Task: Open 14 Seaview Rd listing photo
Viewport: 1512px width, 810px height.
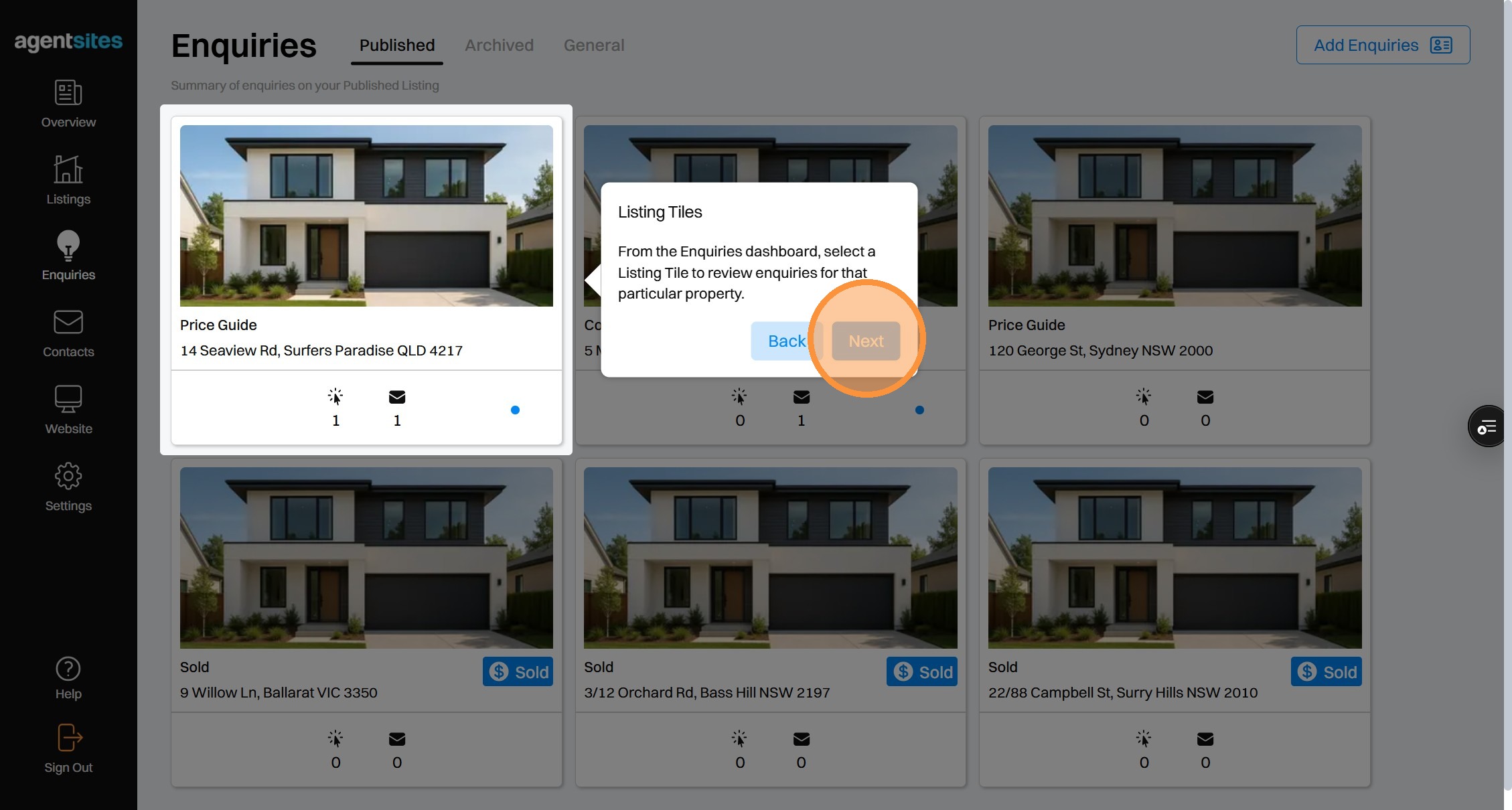Action: point(366,216)
